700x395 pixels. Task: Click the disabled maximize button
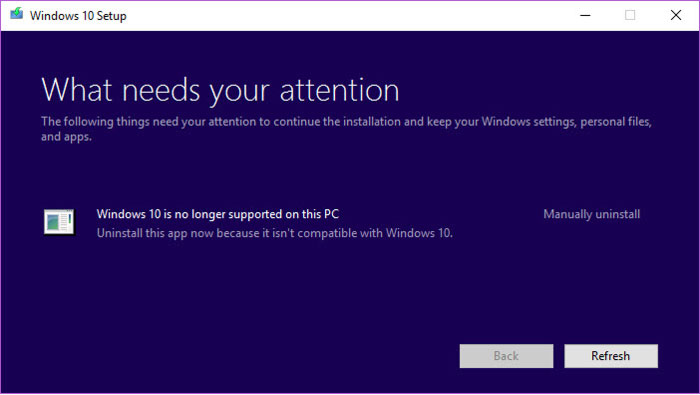pos(630,15)
